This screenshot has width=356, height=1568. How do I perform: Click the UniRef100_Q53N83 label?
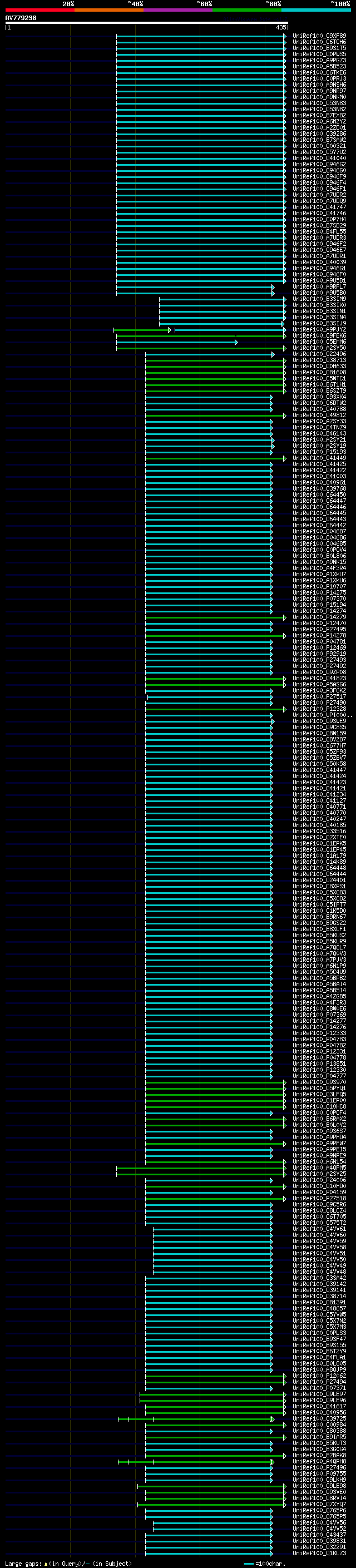[319, 103]
